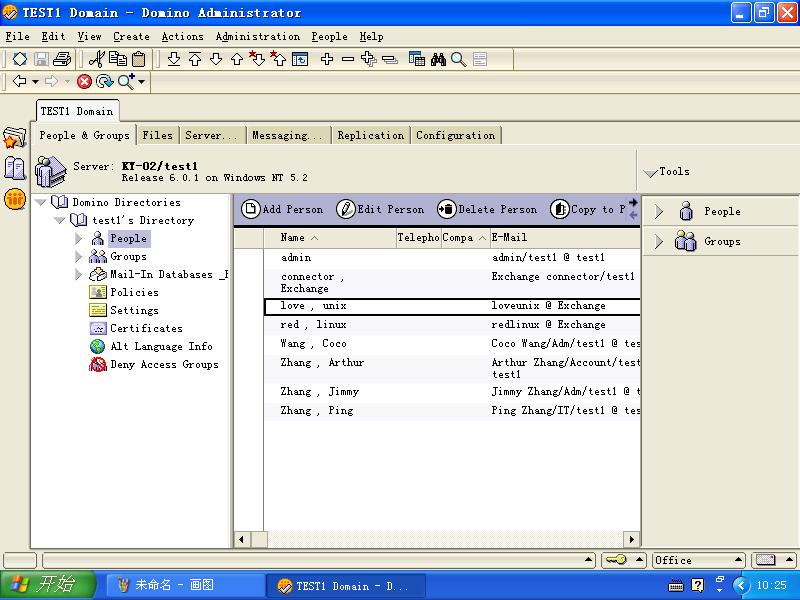Click the next unread starred-arrow icon
This screenshot has height=600, width=800.
pos(257,59)
